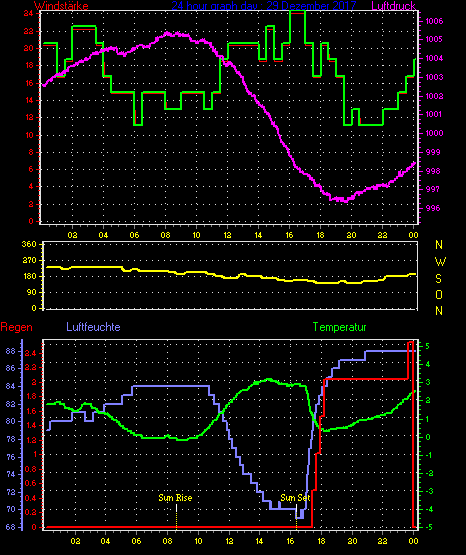Click humidity axis value 74
The image size is (466, 555).
11,475
